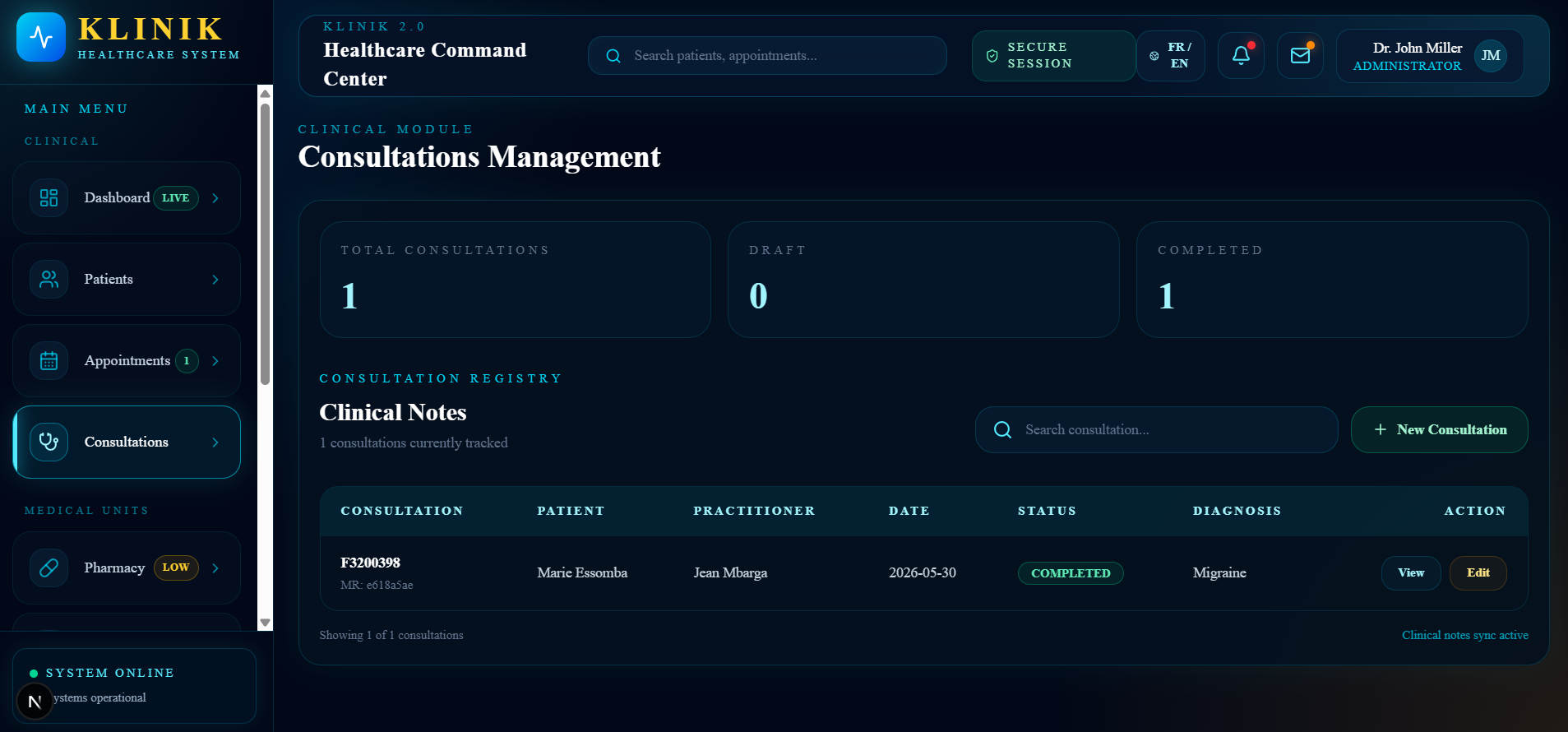Expand Patients menu chevron
Image resolution: width=1568 pixels, height=732 pixels.
[x=215, y=280]
